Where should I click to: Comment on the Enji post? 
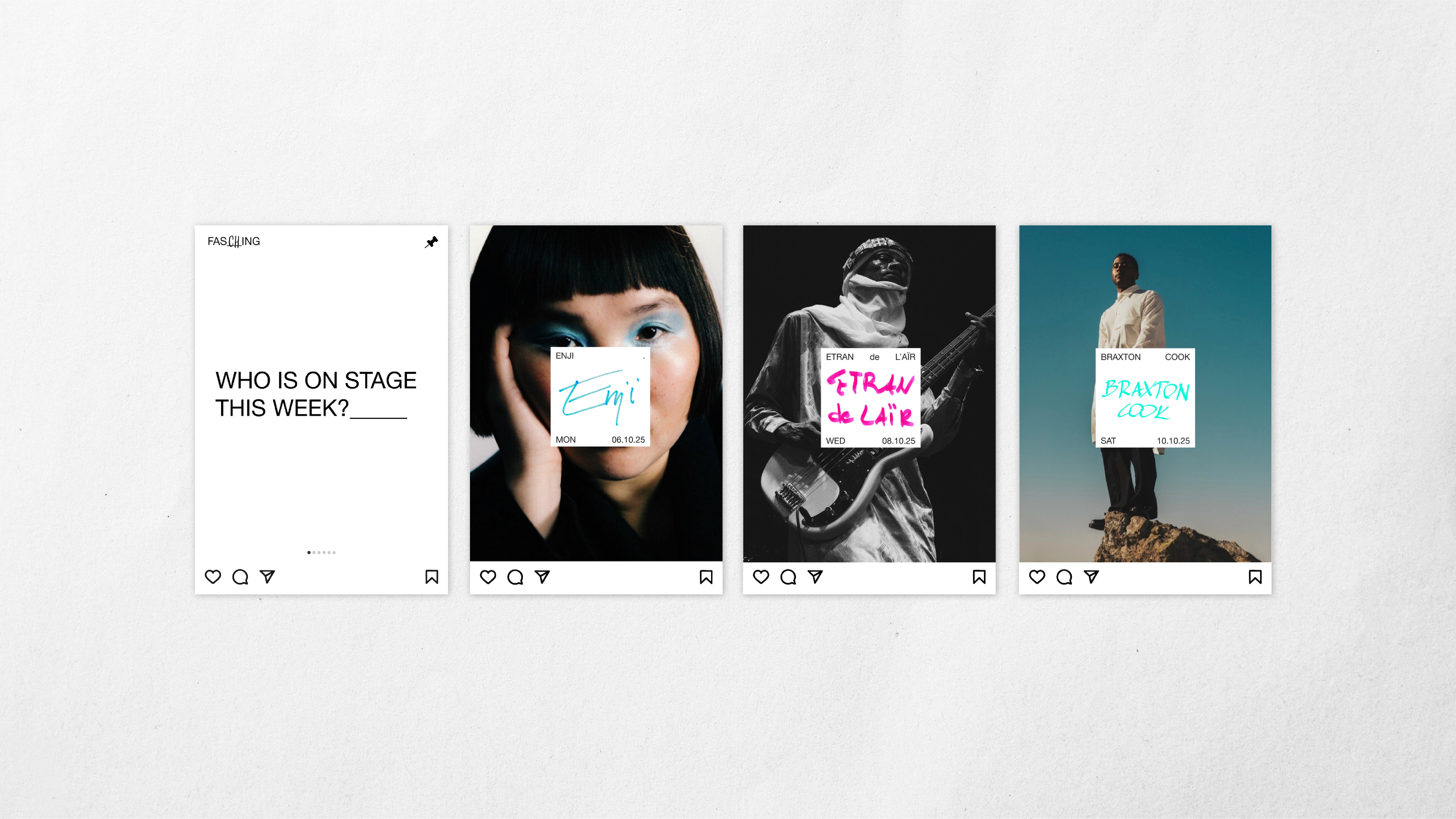tap(515, 577)
